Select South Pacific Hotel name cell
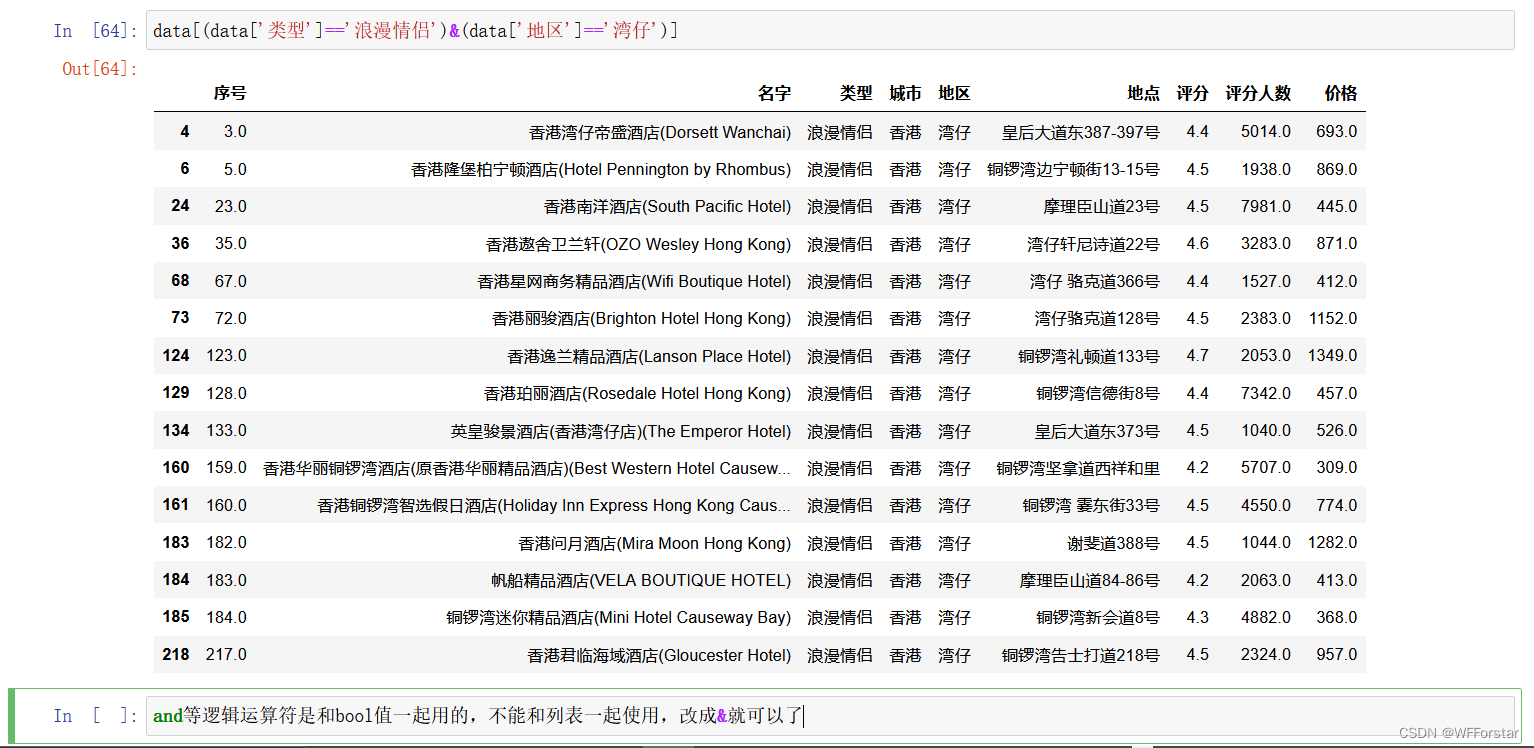The height and width of the screenshot is (748, 1534). [667, 206]
